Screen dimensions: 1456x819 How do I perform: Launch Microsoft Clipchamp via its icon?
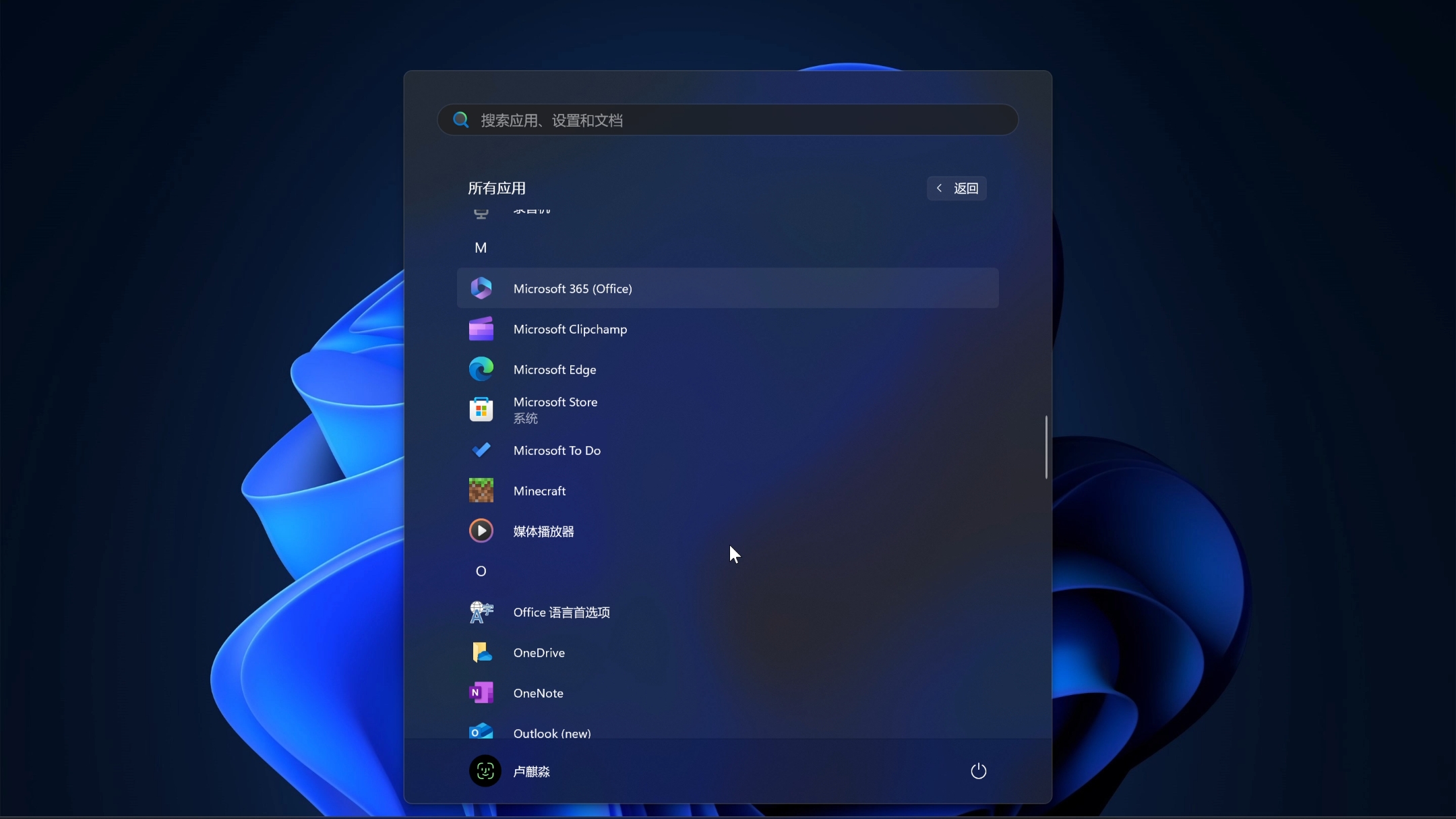point(481,329)
